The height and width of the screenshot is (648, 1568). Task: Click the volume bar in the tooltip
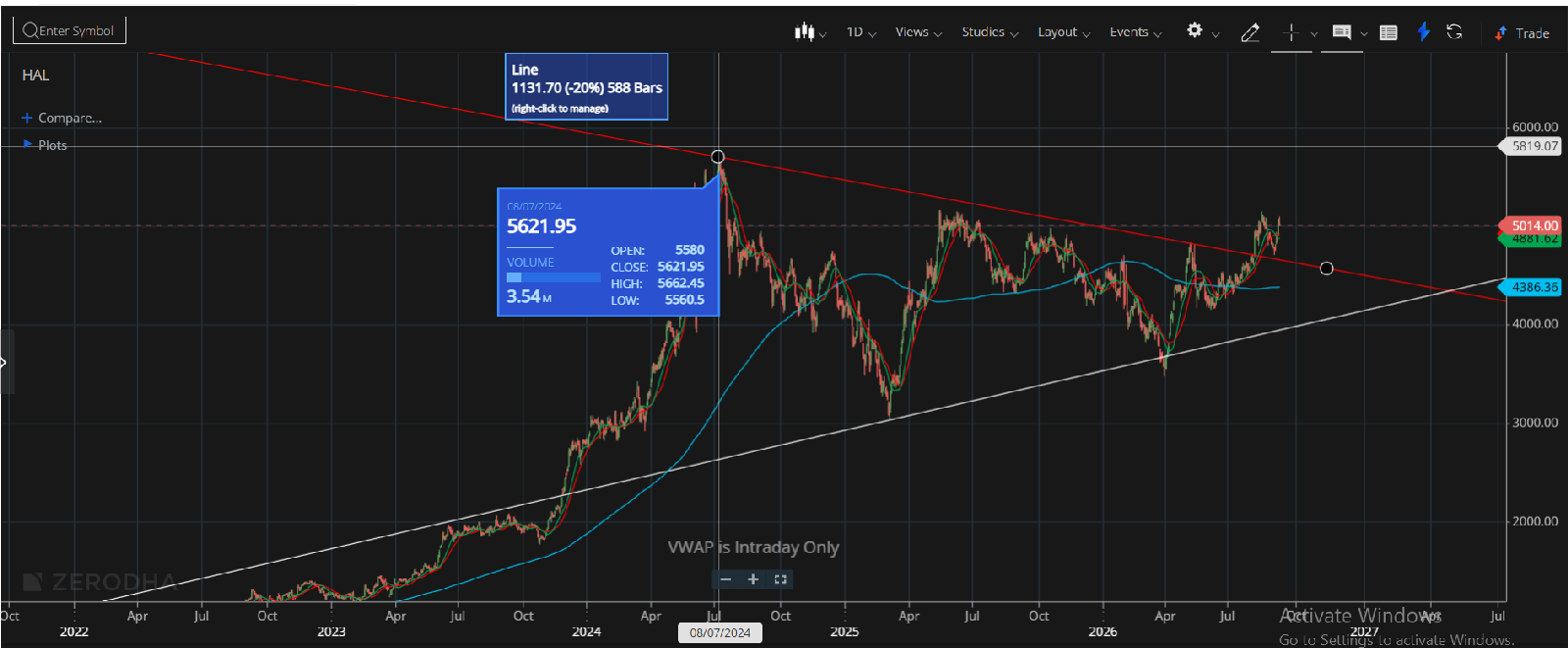(x=553, y=277)
